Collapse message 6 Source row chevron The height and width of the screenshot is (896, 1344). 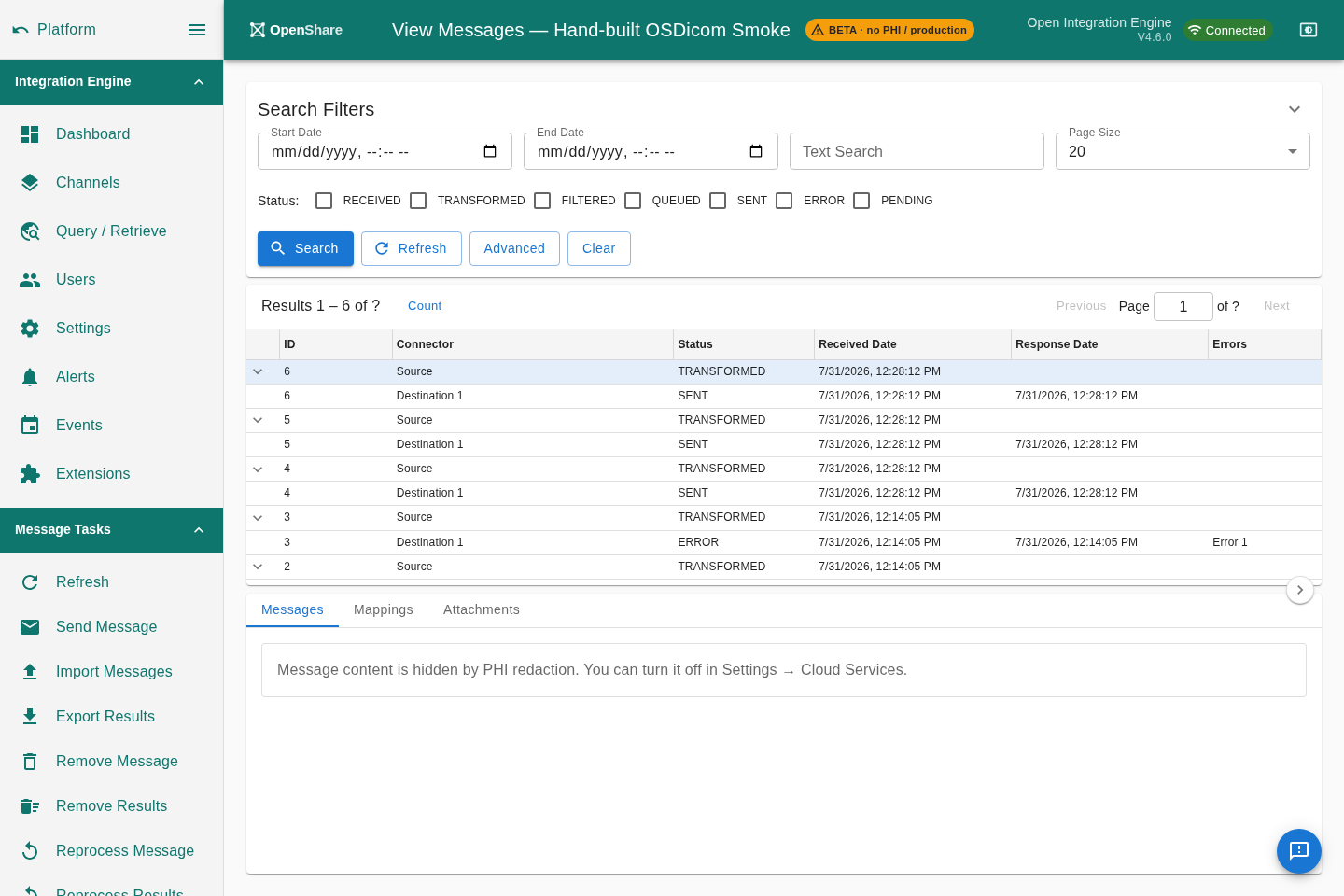click(258, 371)
